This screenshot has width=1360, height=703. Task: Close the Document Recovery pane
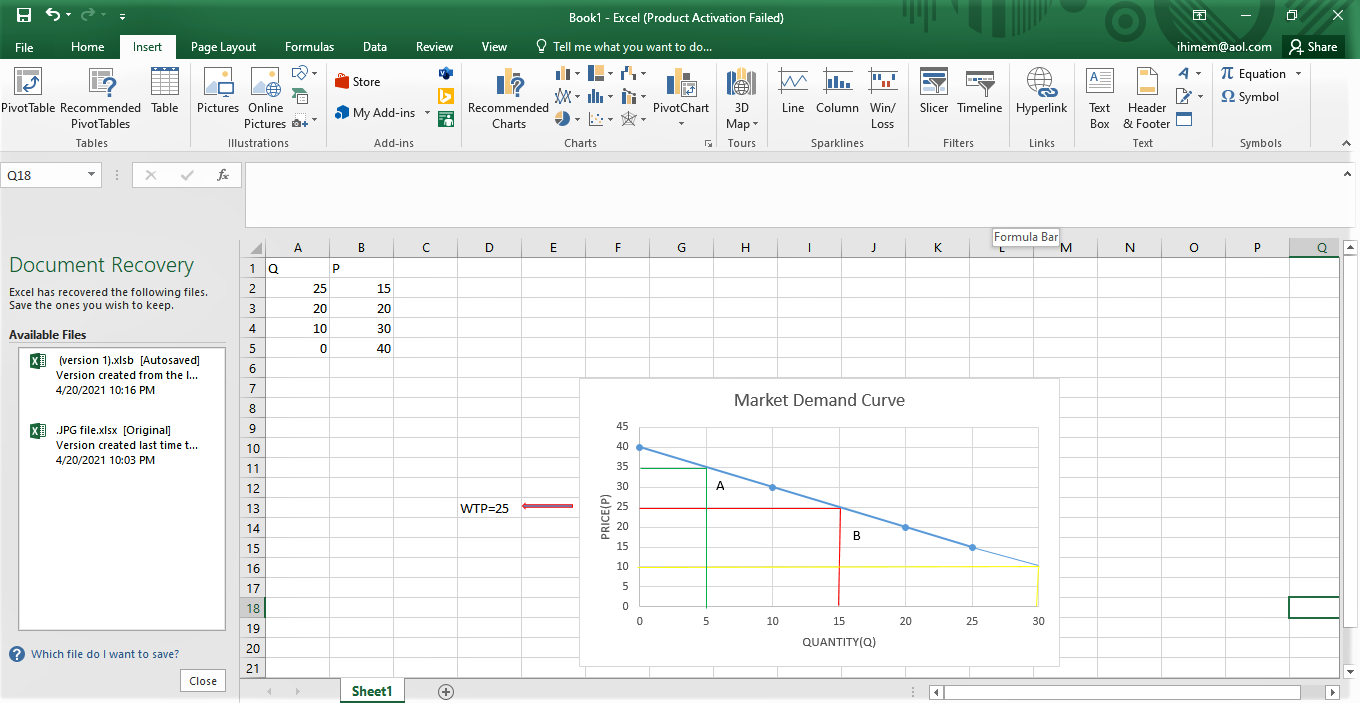(x=203, y=681)
